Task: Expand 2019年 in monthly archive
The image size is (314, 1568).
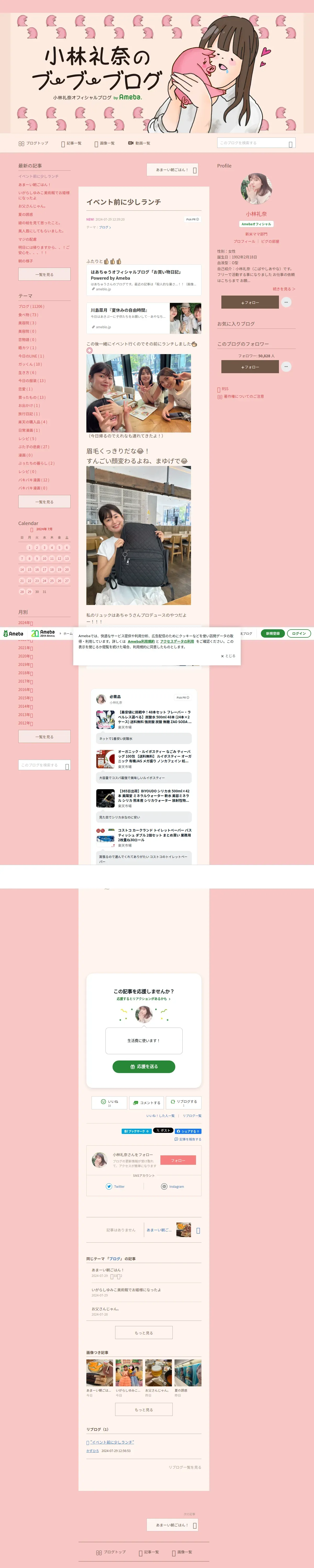Action: coord(26,665)
